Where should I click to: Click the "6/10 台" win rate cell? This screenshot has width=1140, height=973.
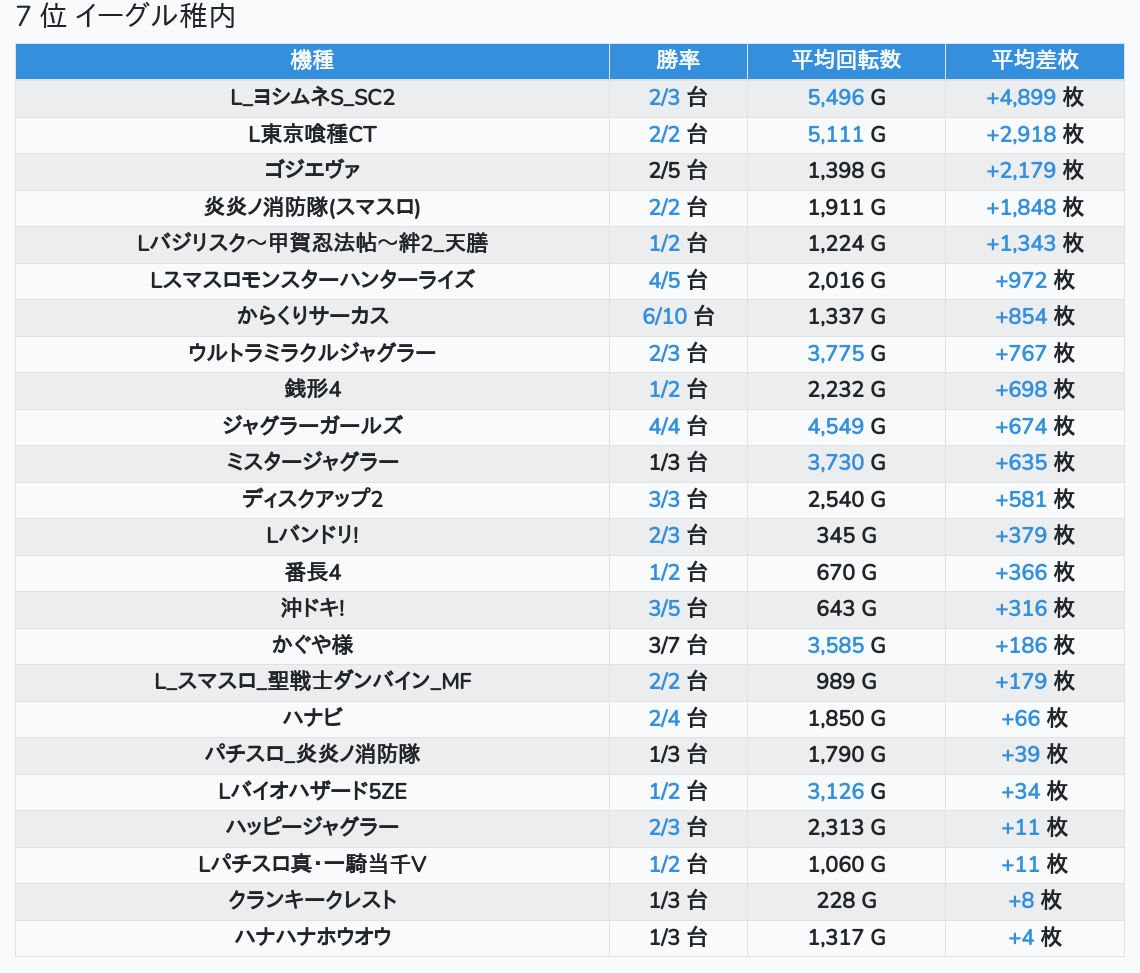pos(678,316)
